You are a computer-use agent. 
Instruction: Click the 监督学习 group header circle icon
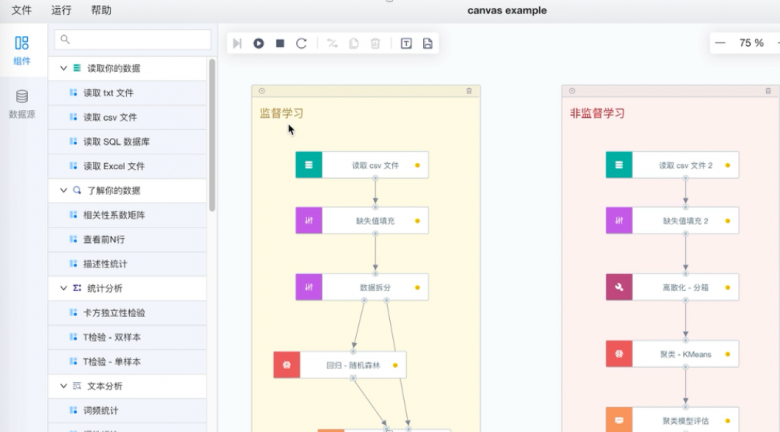click(262, 91)
